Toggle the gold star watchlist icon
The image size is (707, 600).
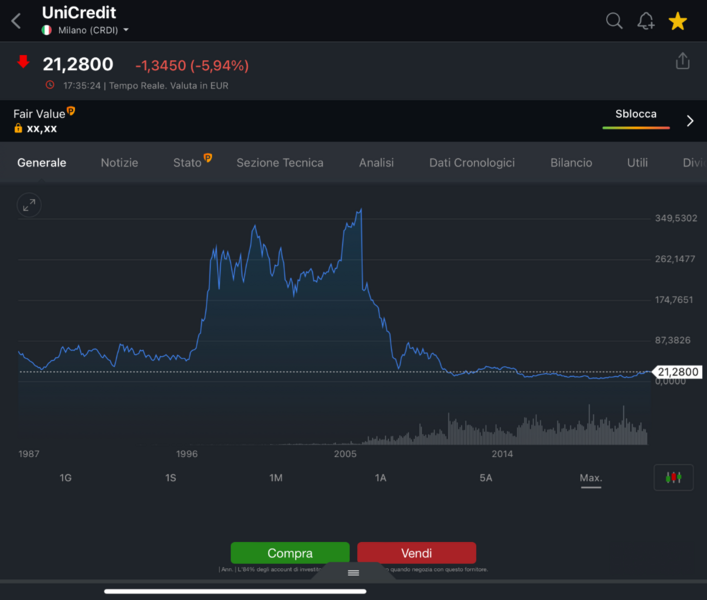pos(678,21)
